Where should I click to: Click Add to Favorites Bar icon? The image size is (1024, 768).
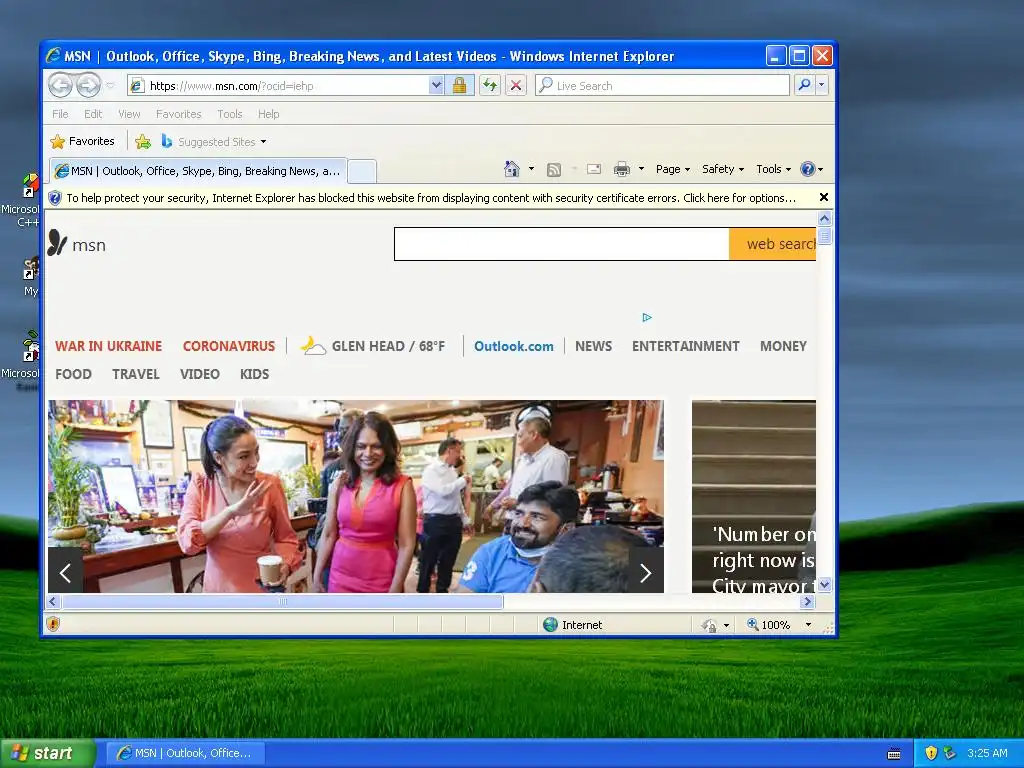[x=143, y=141]
